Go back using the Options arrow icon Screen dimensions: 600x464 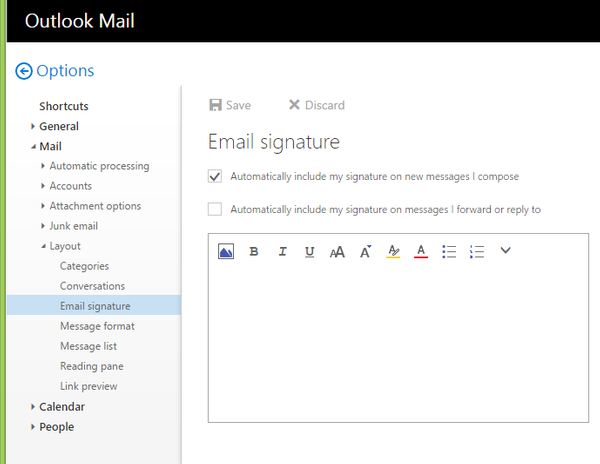(x=24, y=71)
